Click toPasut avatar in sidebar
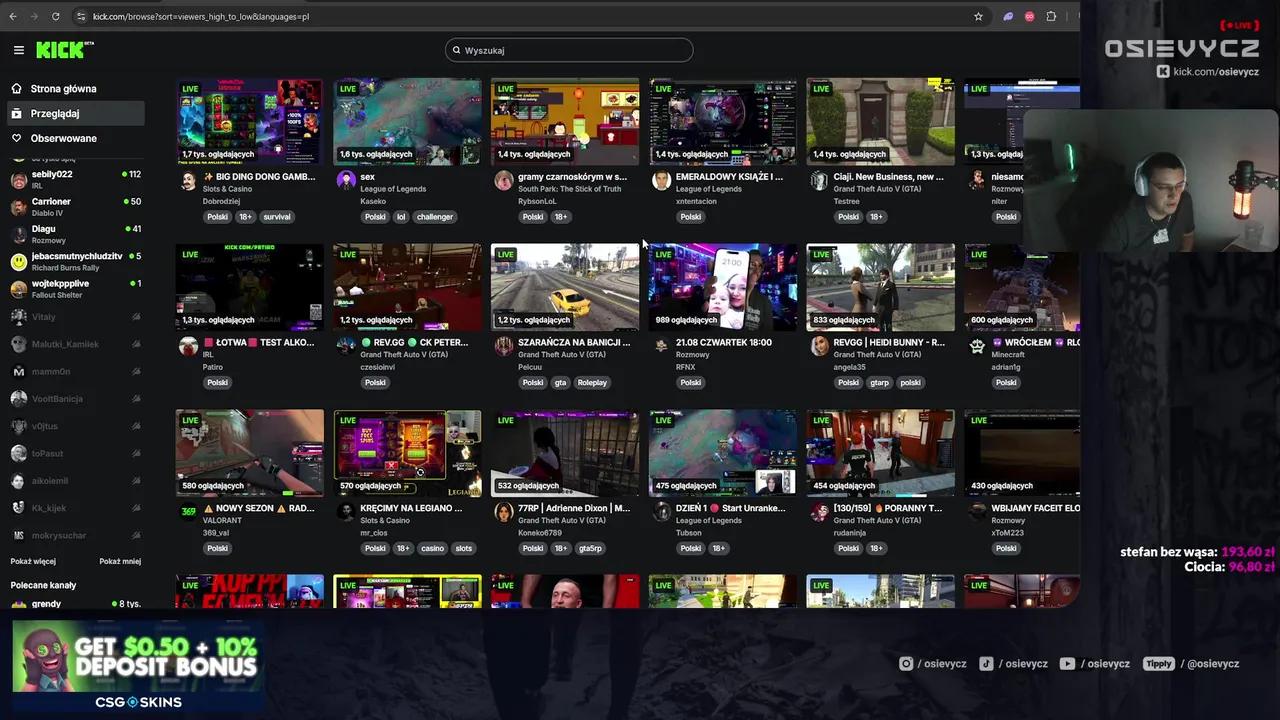1280x720 pixels. (18, 453)
